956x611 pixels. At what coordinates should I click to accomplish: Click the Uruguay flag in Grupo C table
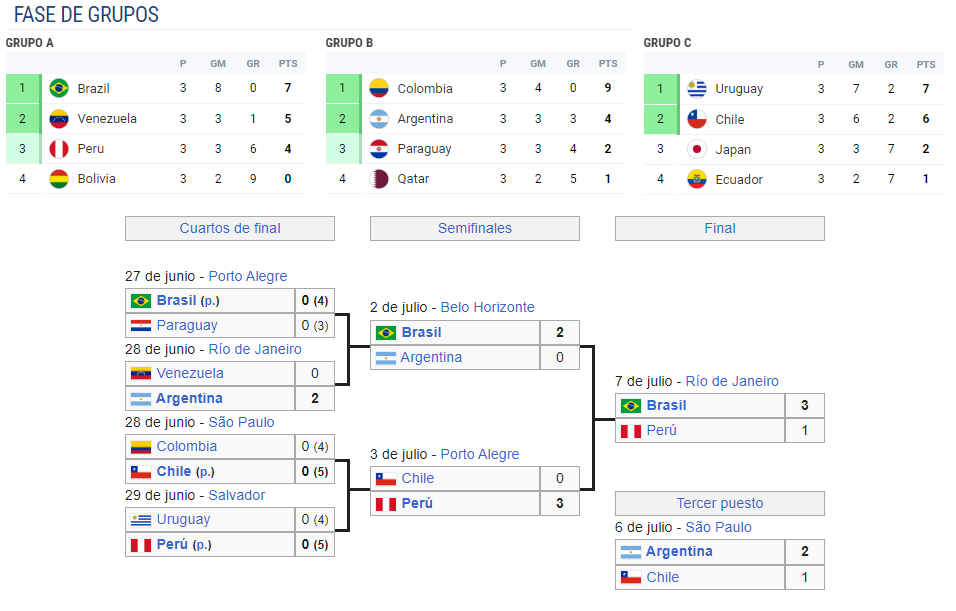coord(697,89)
